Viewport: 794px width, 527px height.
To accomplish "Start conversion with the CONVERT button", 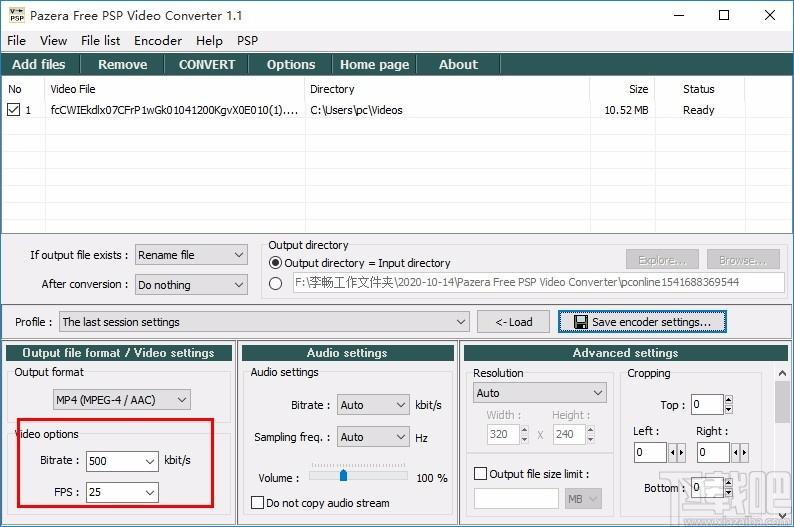I will pos(207,65).
